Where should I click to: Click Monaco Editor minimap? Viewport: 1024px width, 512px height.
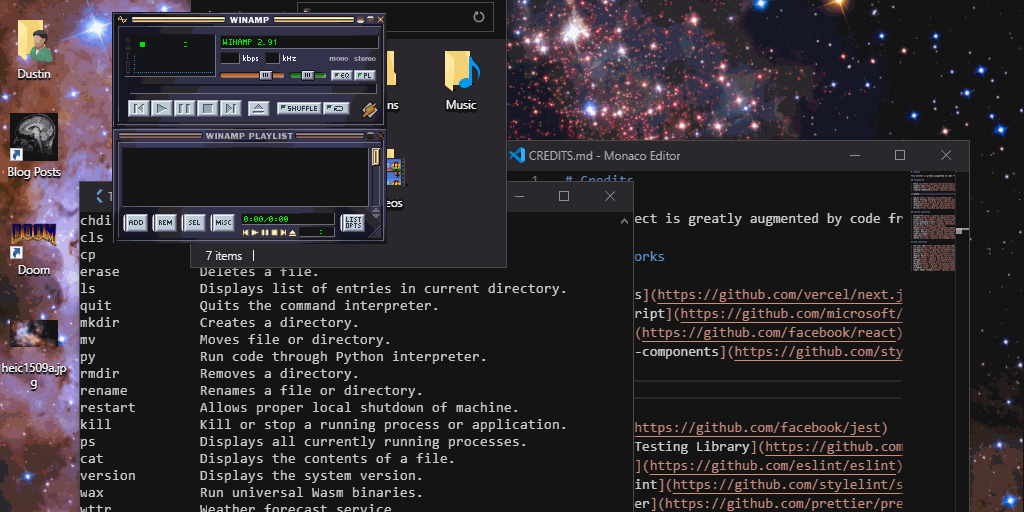point(933,222)
